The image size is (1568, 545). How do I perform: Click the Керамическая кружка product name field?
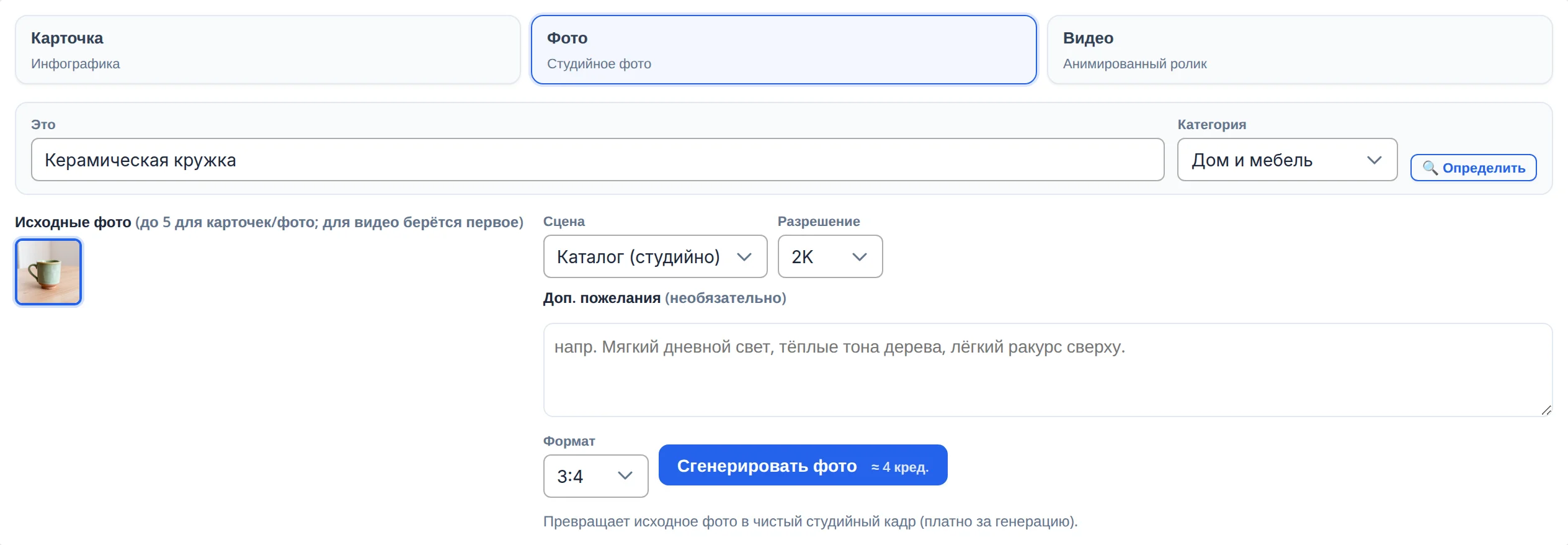point(597,160)
